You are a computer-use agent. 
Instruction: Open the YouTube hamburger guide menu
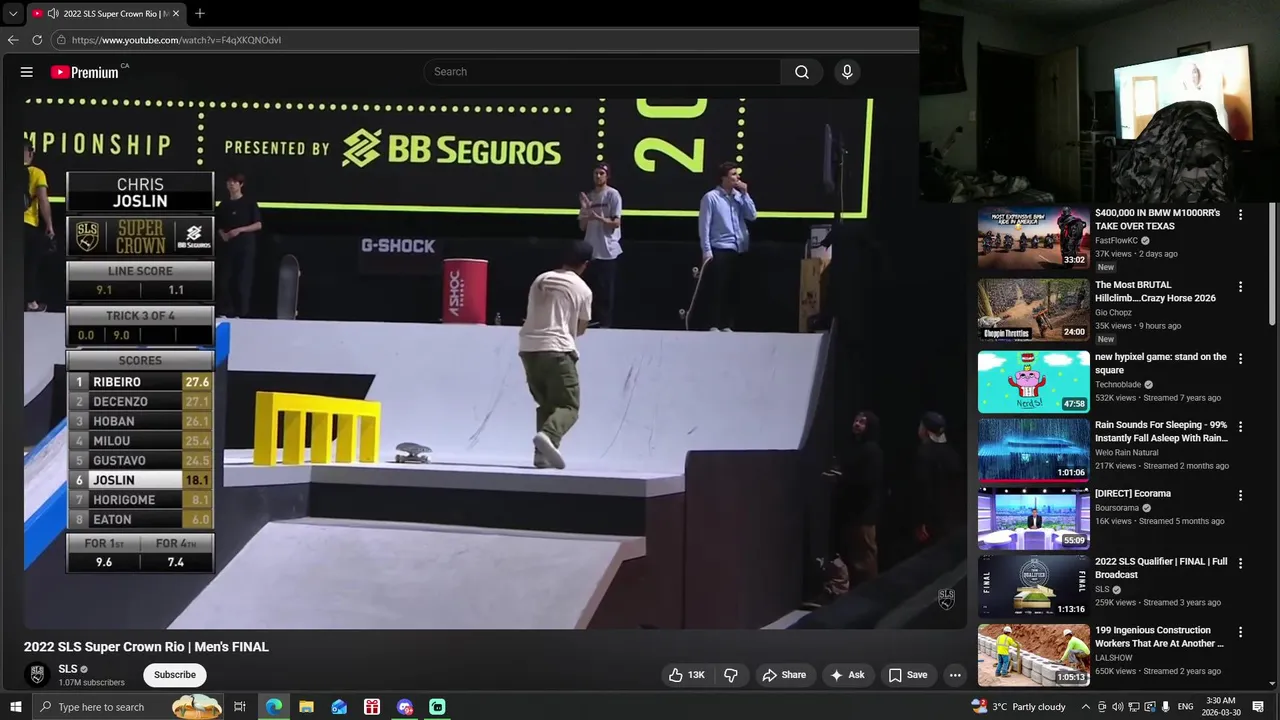[x=27, y=72]
